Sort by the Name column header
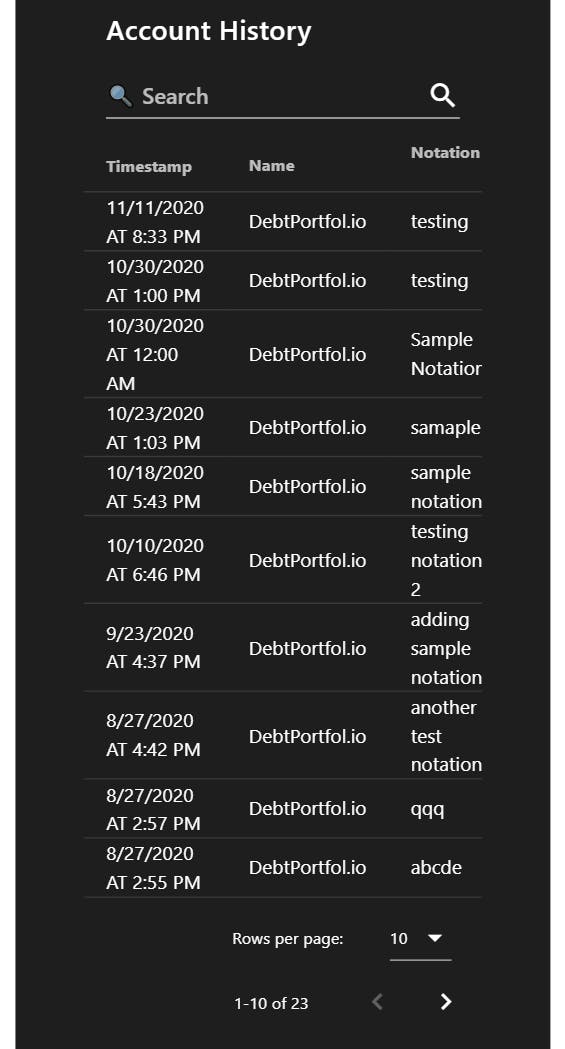The height and width of the screenshot is (1049, 565). coord(271,166)
